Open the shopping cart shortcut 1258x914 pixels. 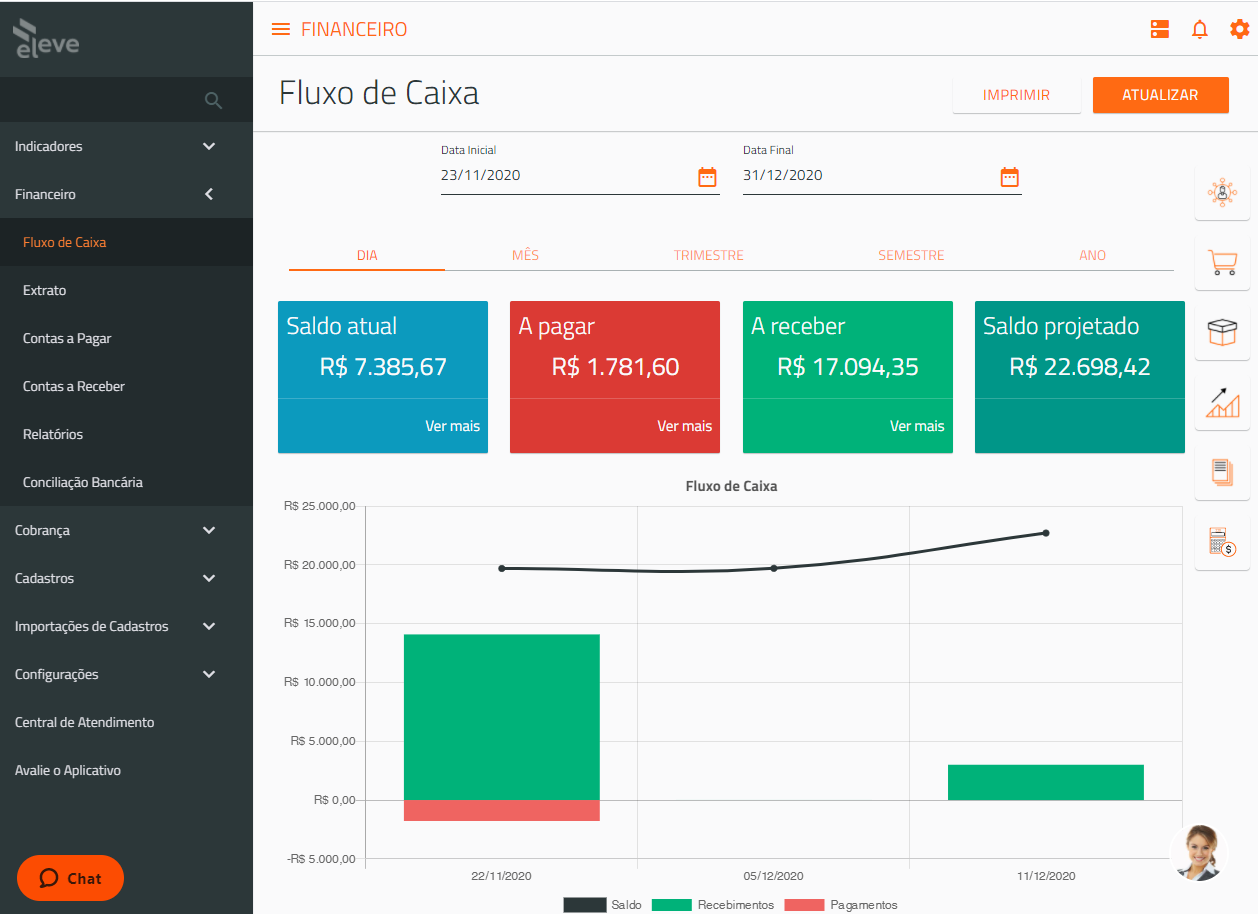point(1222,263)
